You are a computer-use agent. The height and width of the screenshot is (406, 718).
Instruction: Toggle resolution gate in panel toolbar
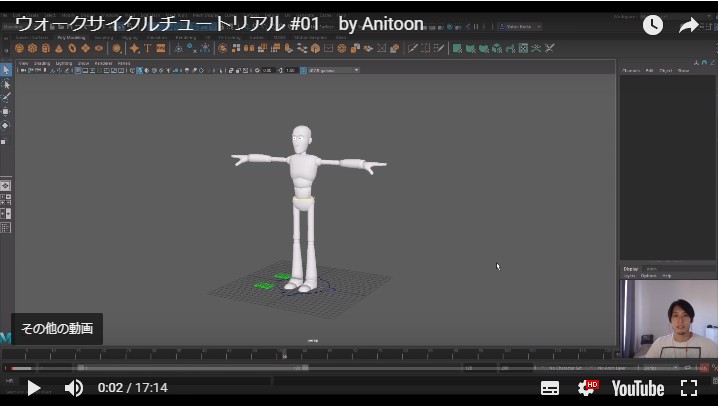[92, 70]
